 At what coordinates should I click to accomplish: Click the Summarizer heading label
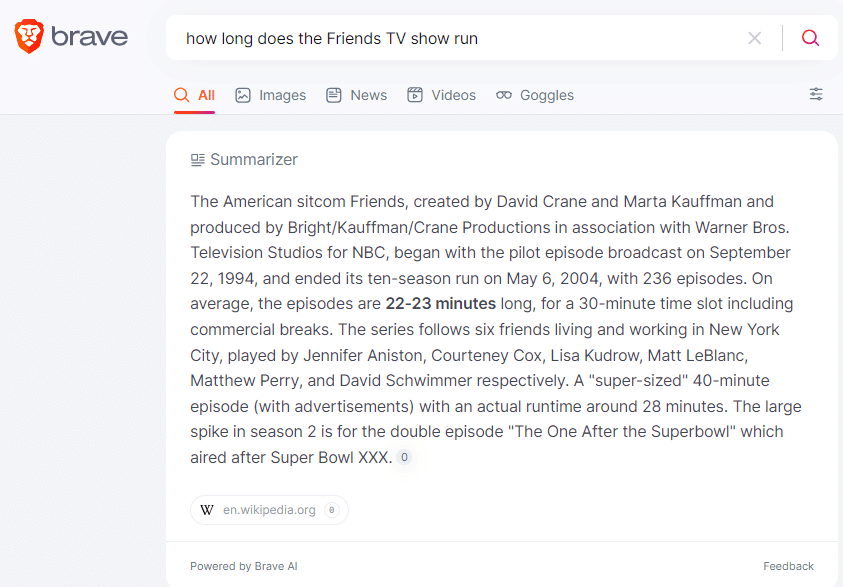(254, 160)
